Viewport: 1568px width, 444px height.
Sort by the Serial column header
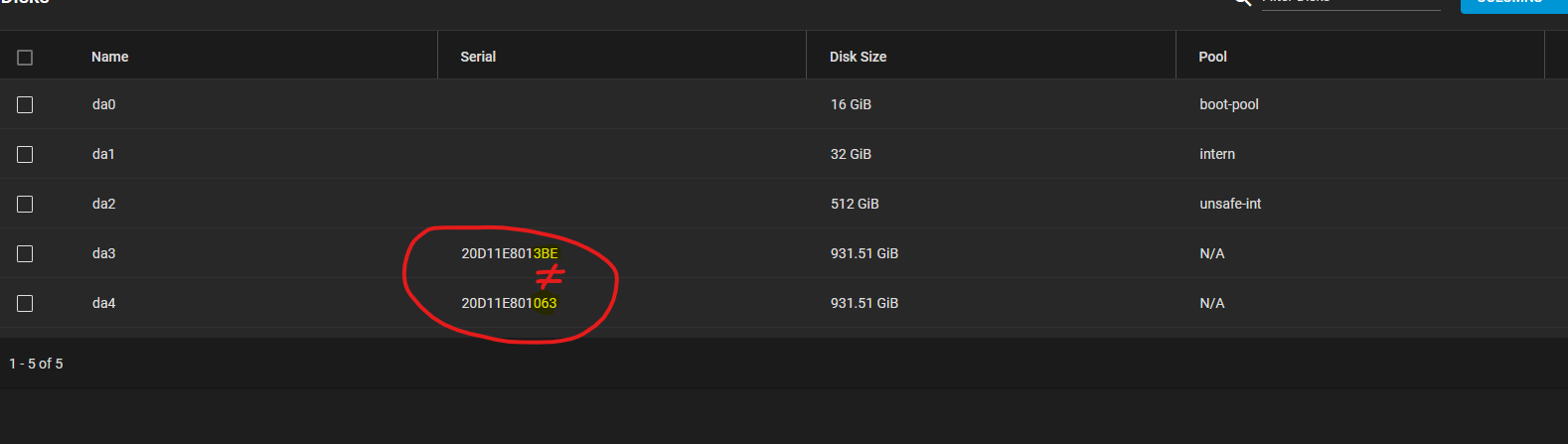[x=478, y=57]
